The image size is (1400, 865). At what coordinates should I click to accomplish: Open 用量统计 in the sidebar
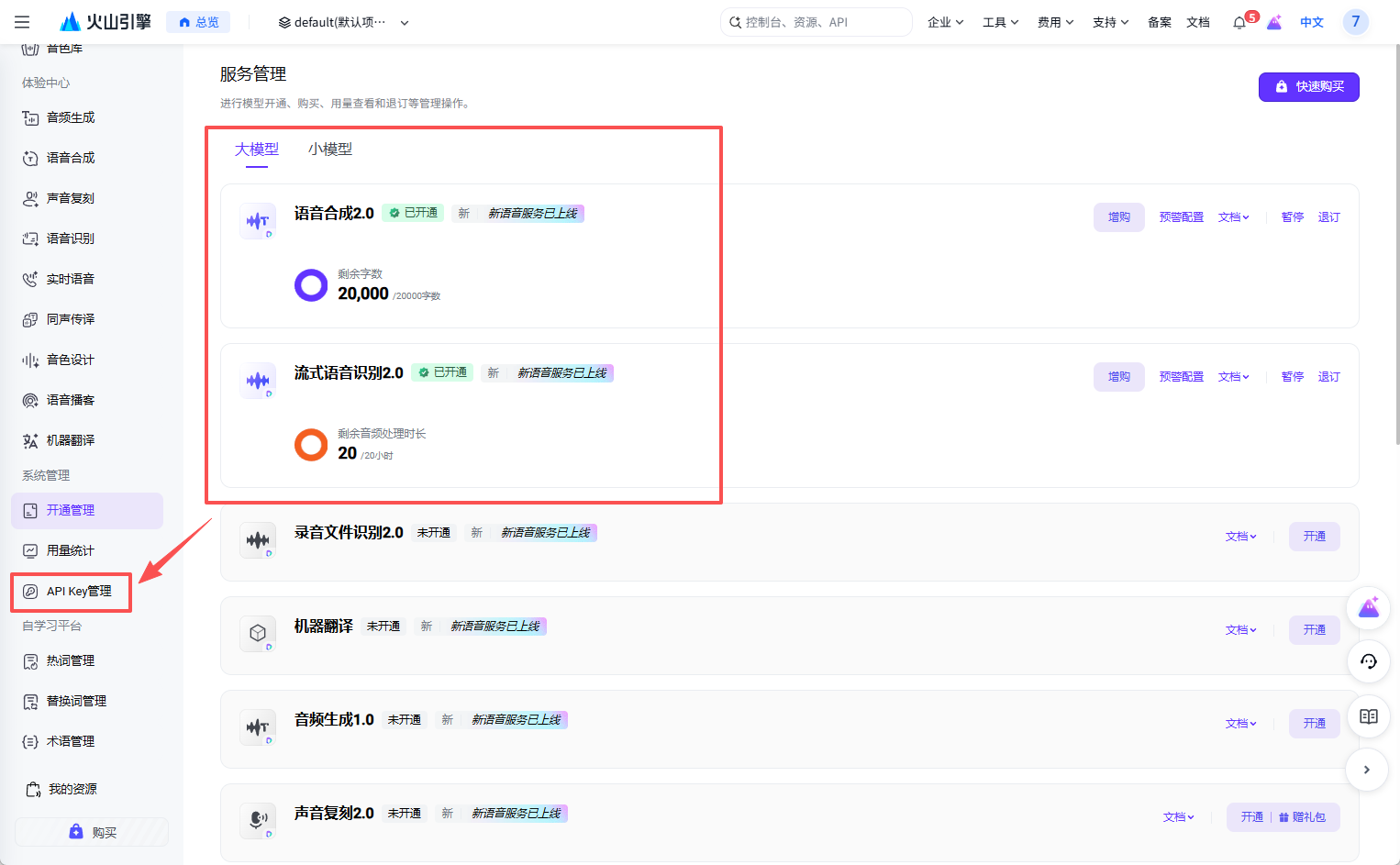click(x=87, y=550)
